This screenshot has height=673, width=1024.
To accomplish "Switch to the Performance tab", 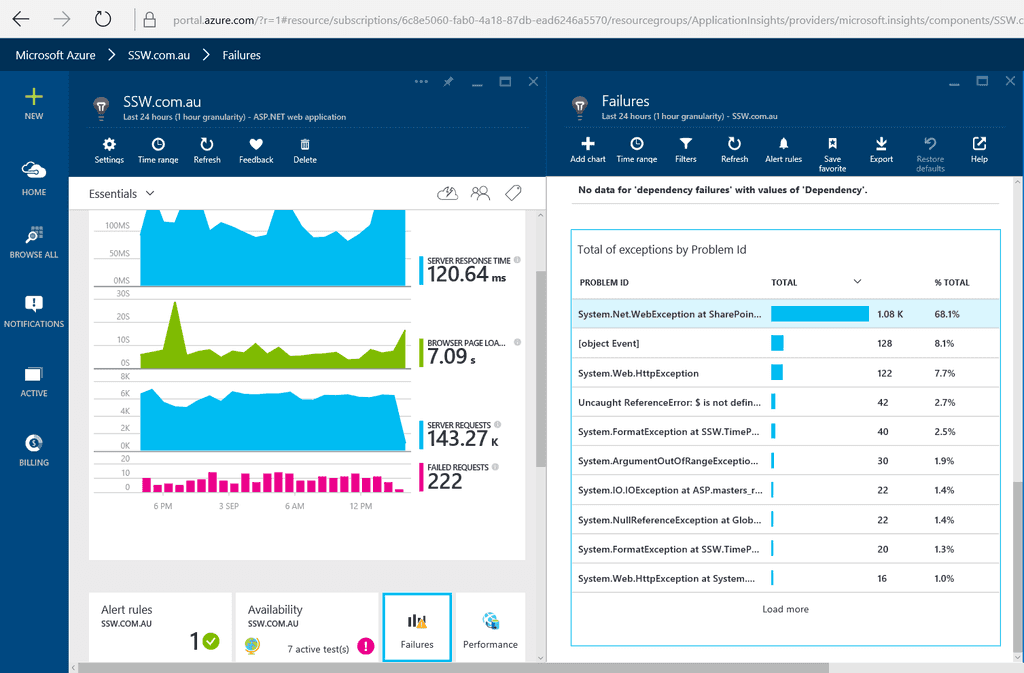I will pyautogui.click(x=489, y=627).
